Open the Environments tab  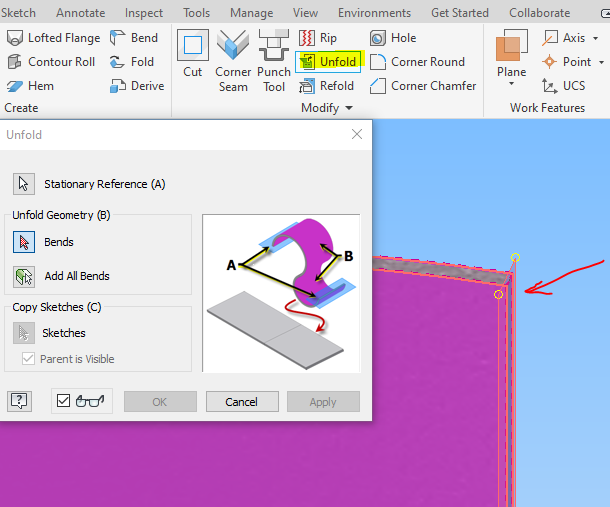point(374,13)
